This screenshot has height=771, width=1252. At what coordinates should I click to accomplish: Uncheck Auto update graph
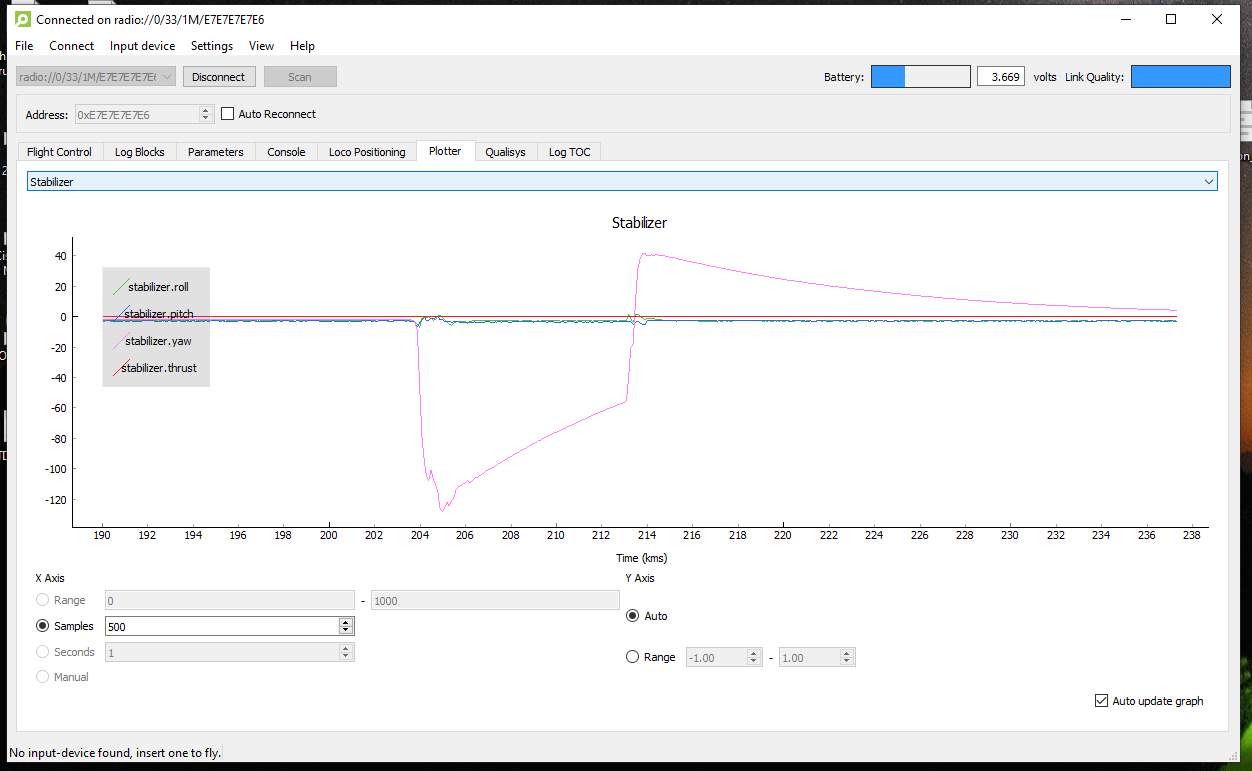click(x=1102, y=701)
